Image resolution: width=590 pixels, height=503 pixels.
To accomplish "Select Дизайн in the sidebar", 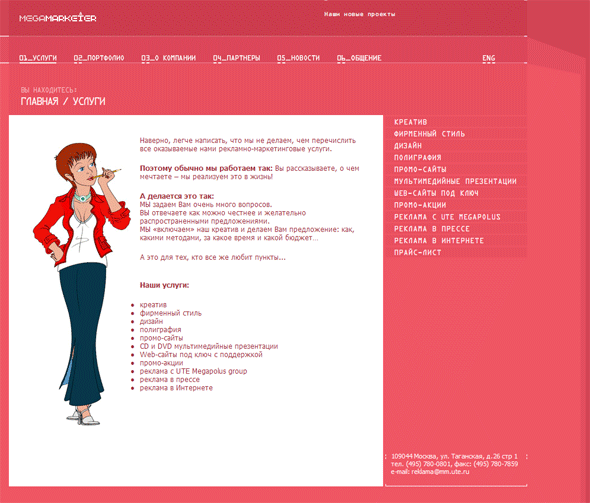I will pos(408,146).
